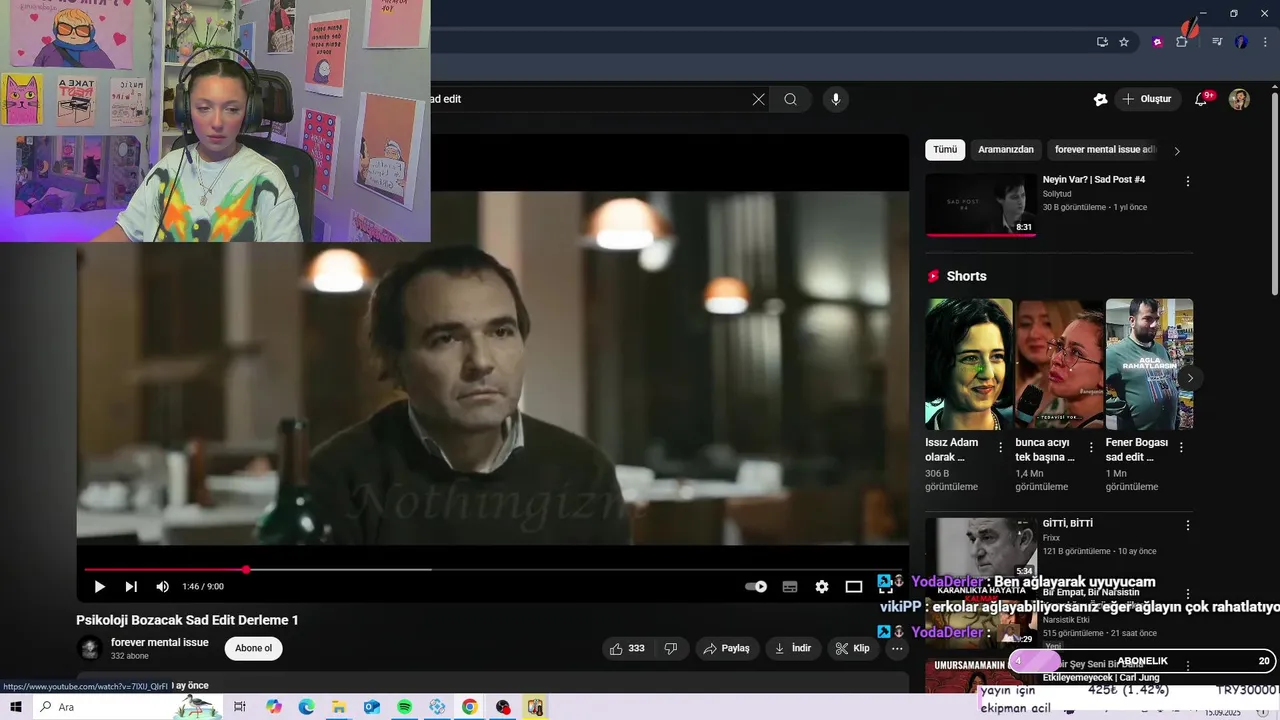The height and width of the screenshot is (720, 1280).
Task: Start voice search with microphone
Action: [x=836, y=99]
